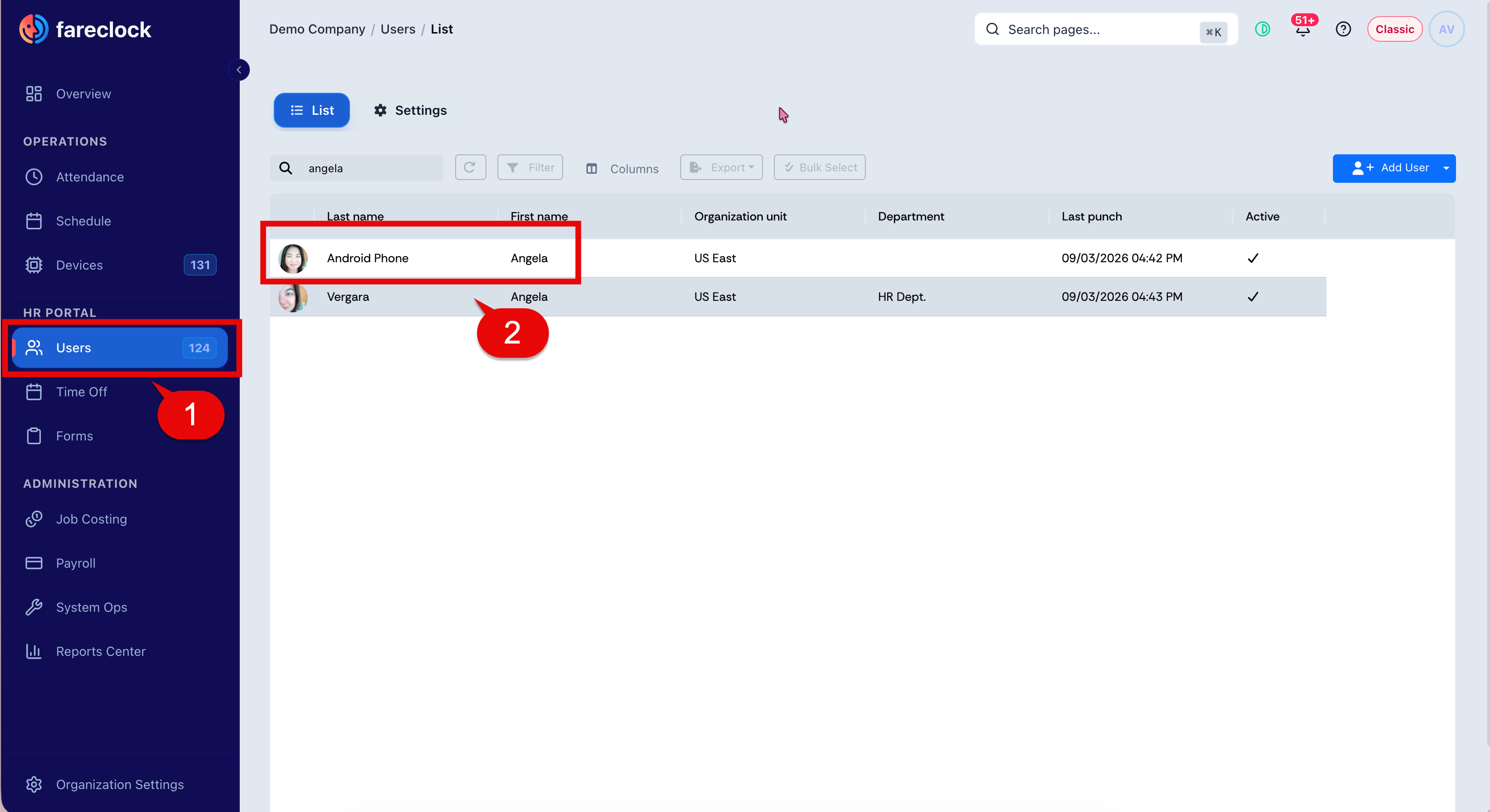This screenshot has height=812, width=1490.
Task: Click the angela user search field
Action: tap(356, 168)
